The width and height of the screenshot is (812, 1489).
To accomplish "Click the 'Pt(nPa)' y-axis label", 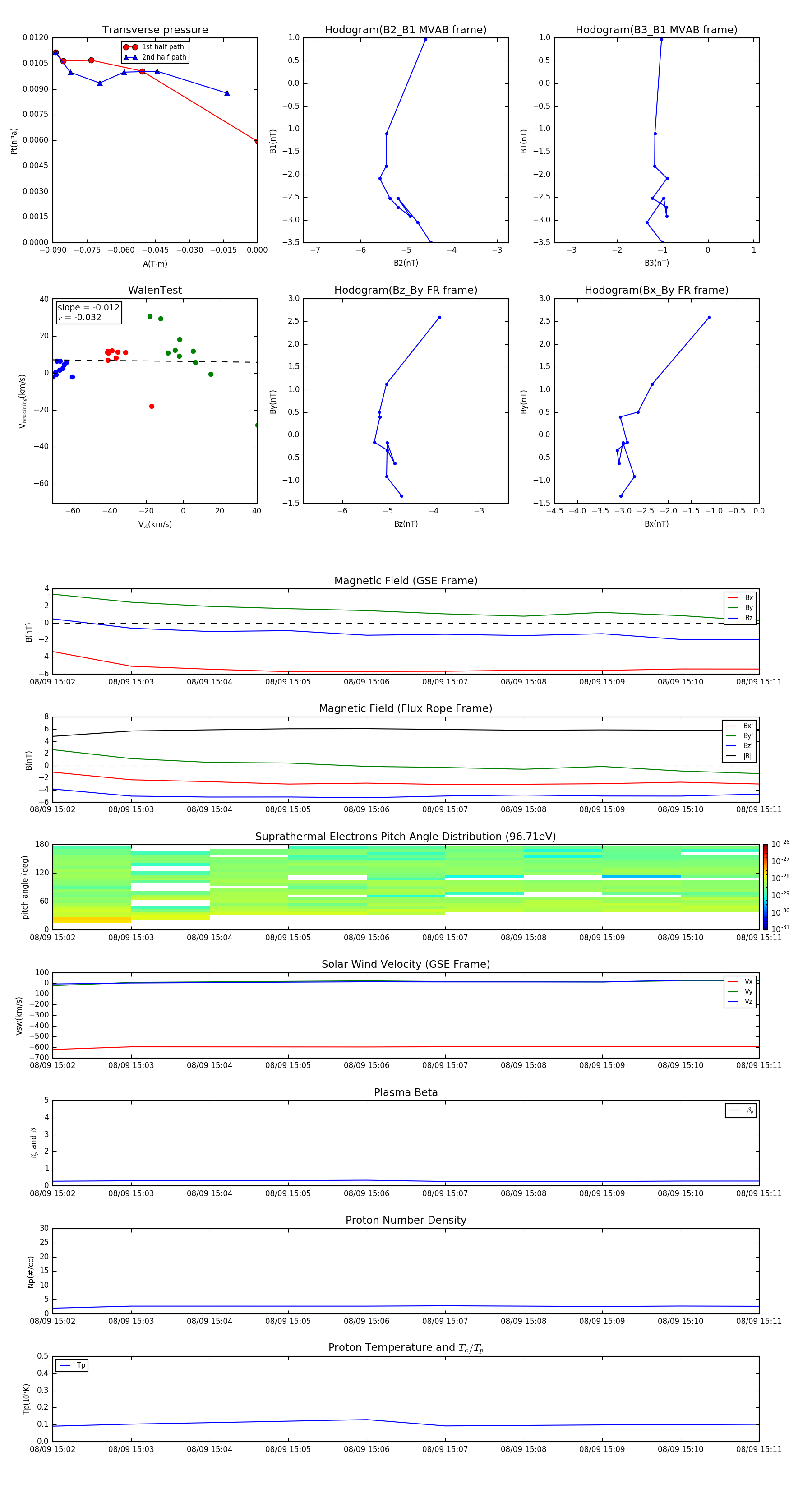I will 14,140.
